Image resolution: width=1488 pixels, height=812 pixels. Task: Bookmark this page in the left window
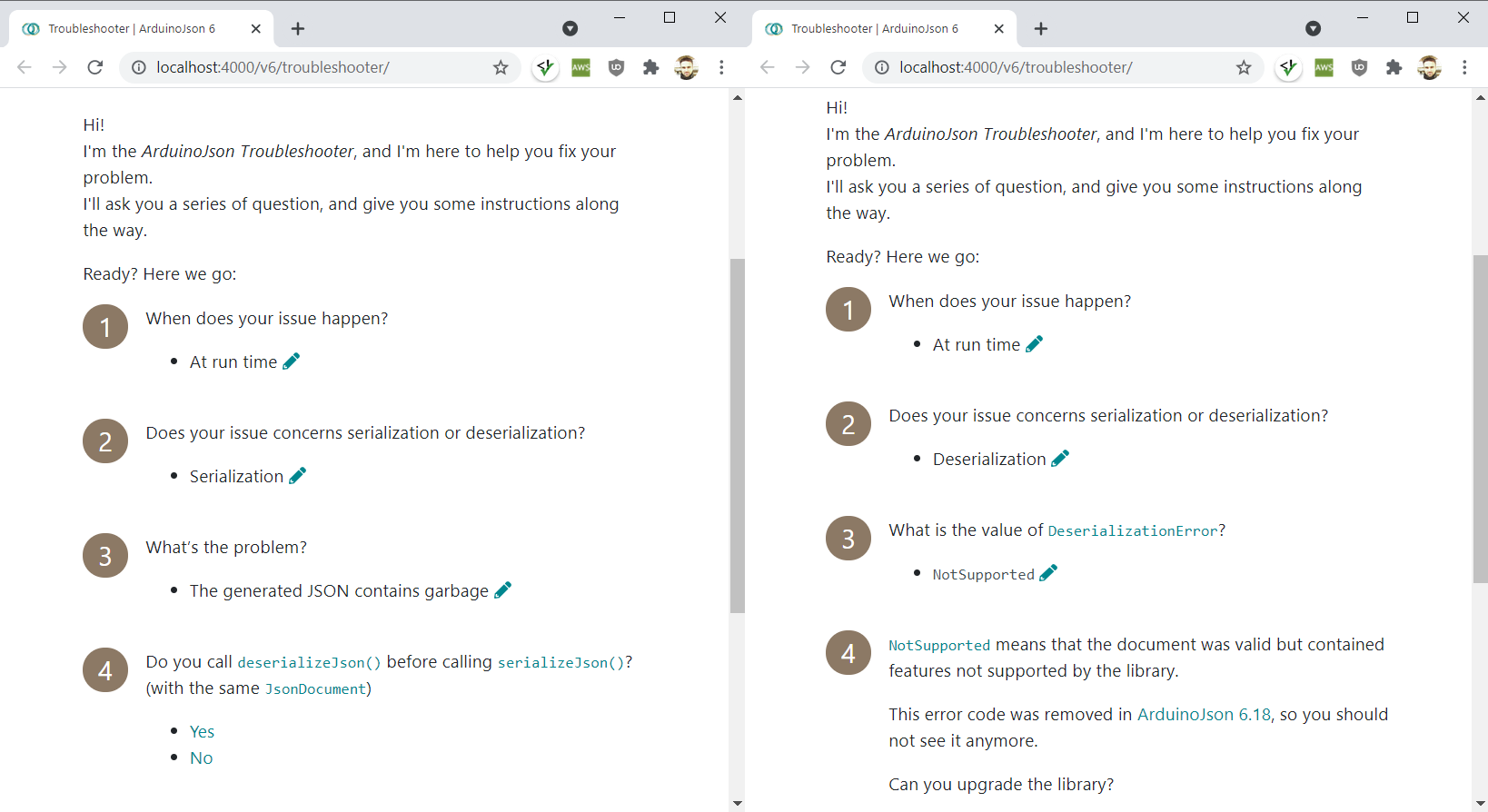[x=501, y=67]
